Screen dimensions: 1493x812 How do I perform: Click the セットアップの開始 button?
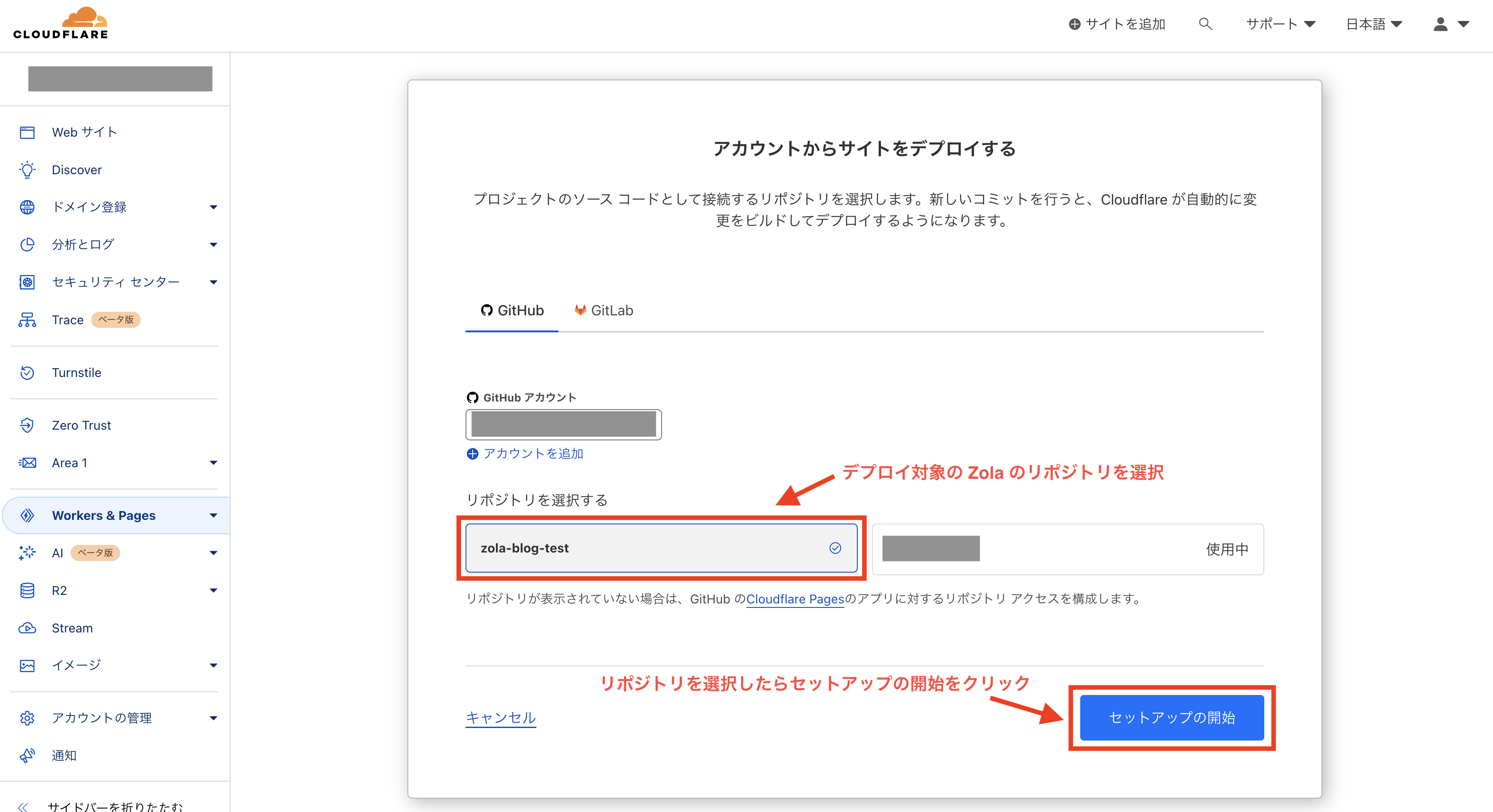pyautogui.click(x=1171, y=717)
